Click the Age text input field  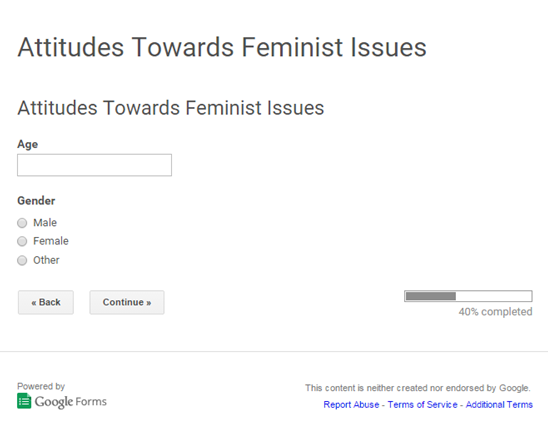[94, 165]
